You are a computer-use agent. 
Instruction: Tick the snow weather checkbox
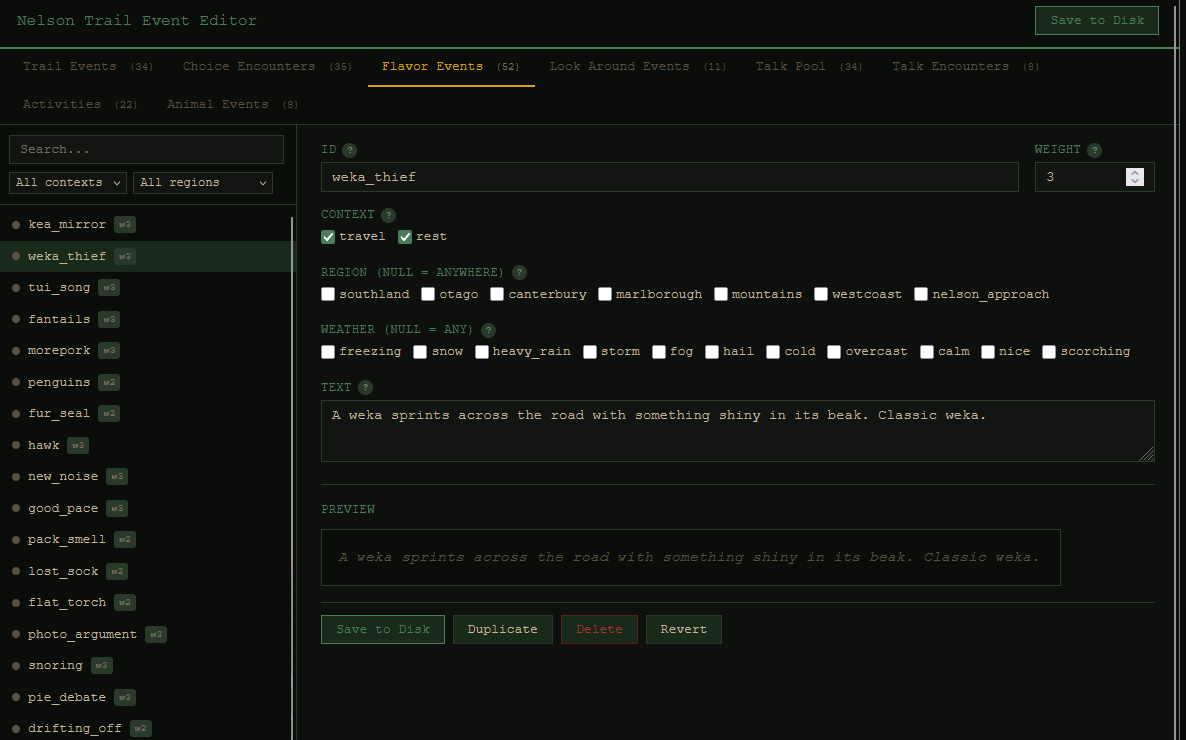(421, 352)
